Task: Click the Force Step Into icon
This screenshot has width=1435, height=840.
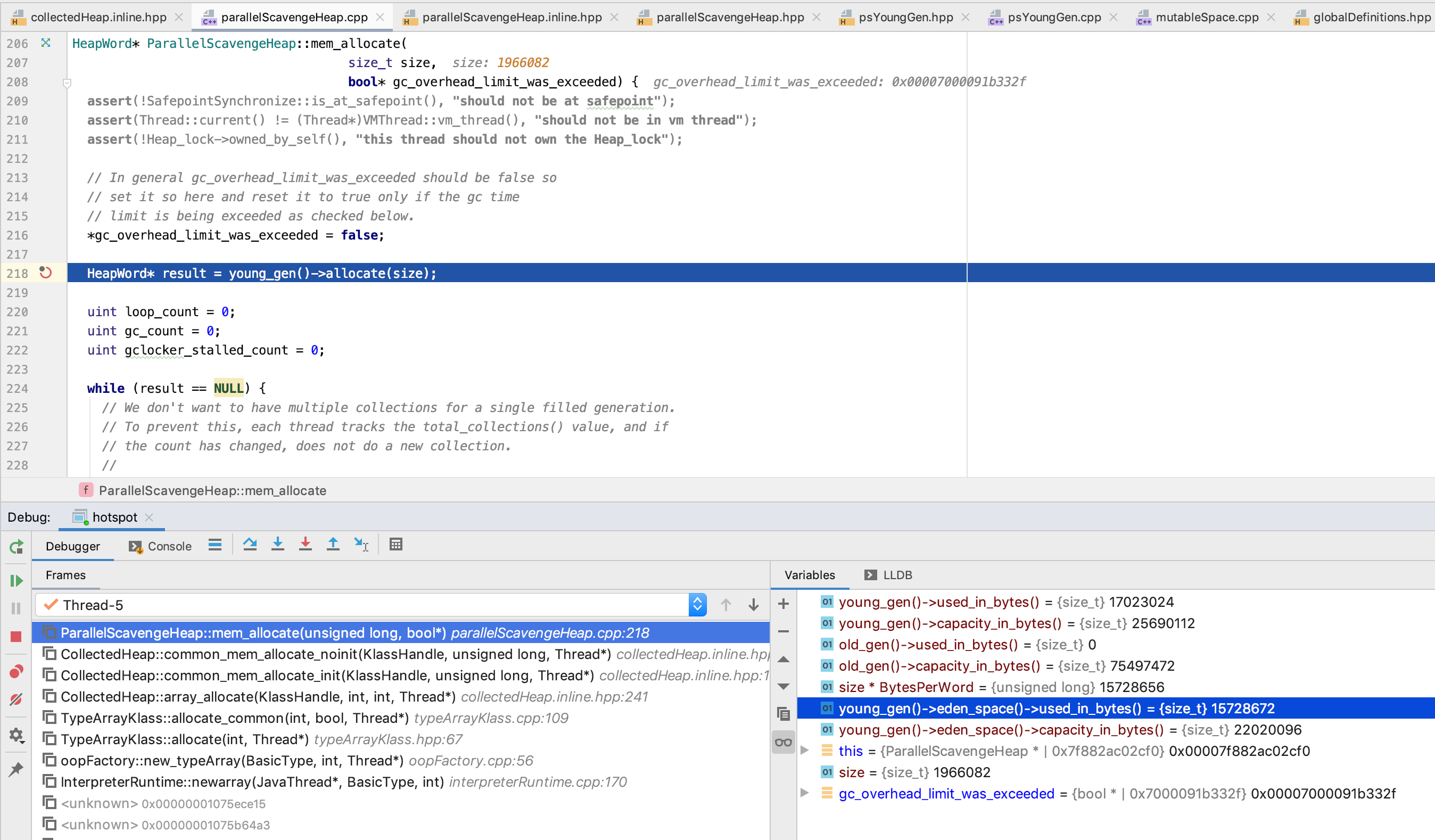Action: click(x=305, y=545)
